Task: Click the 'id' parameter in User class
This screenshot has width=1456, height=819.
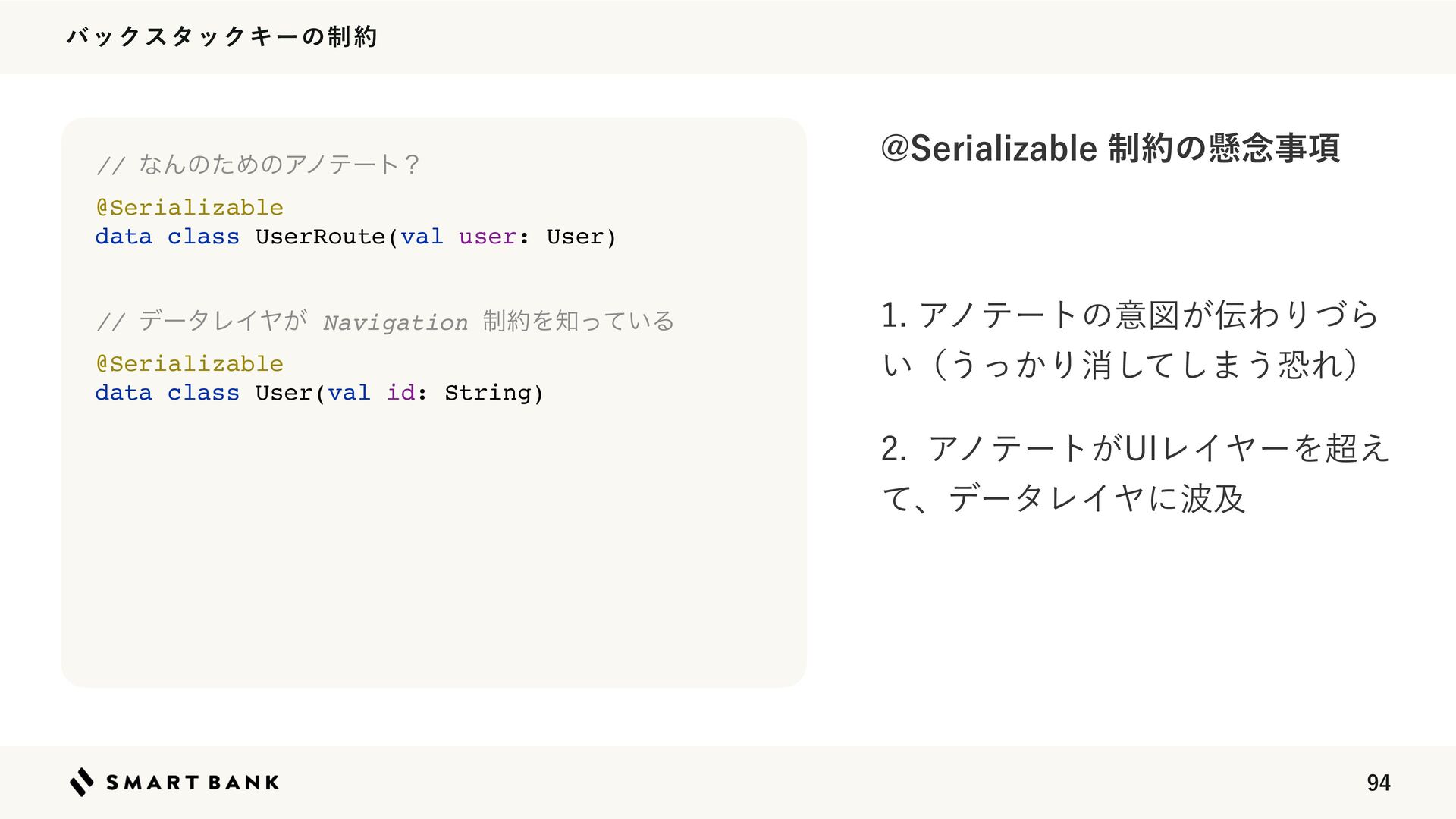Action: coord(400,393)
